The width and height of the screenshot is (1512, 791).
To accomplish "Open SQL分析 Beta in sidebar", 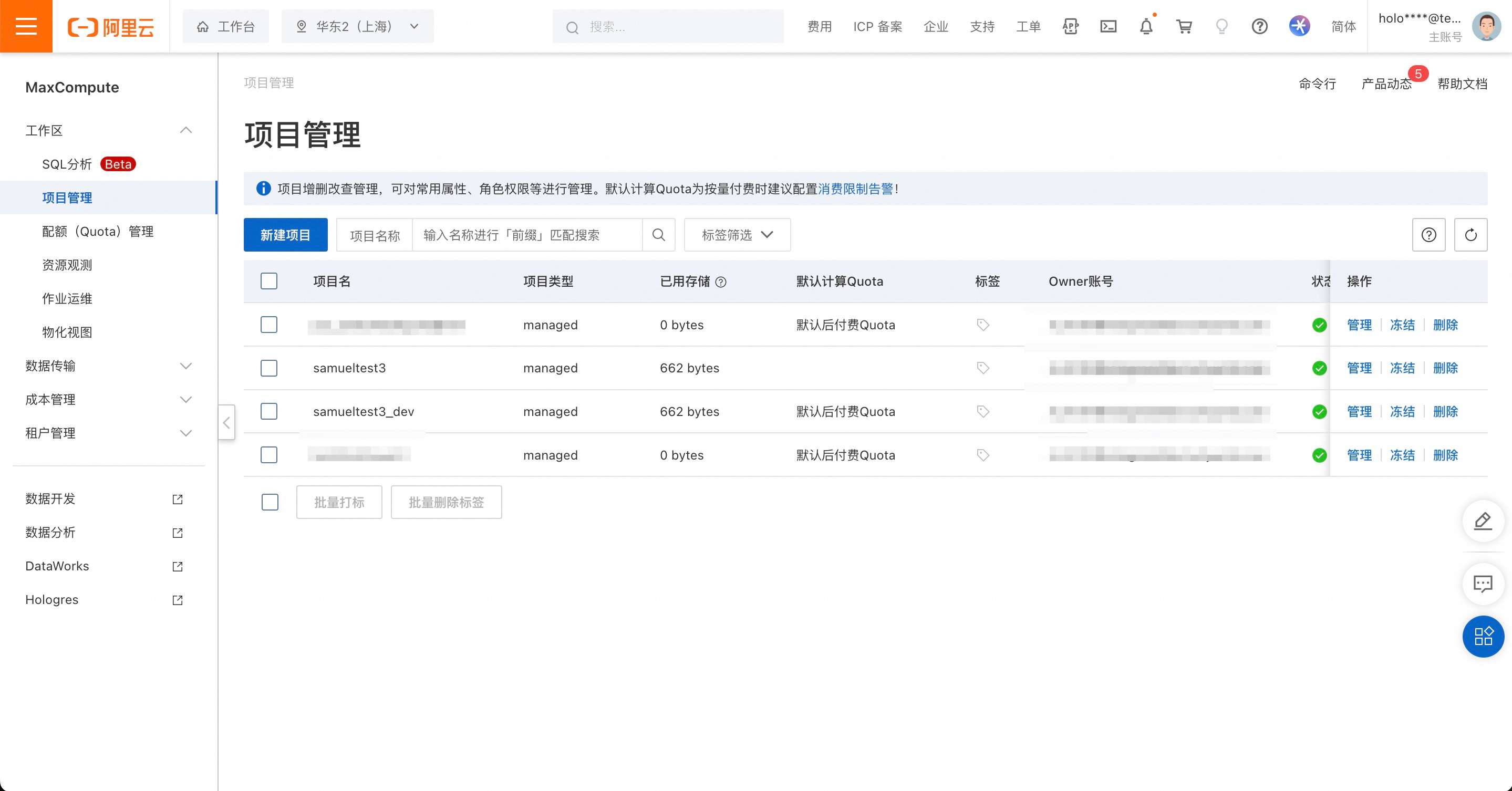I will [x=109, y=164].
